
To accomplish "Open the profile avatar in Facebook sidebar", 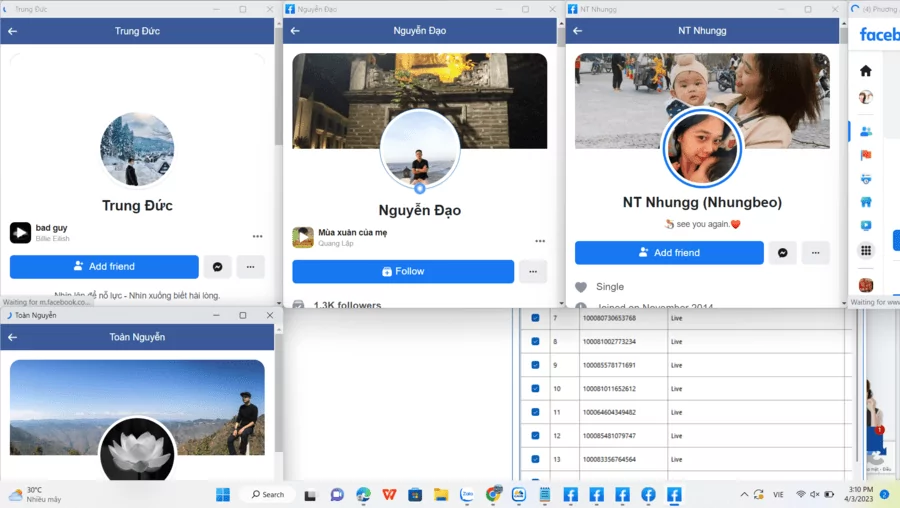I will tap(866, 97).
